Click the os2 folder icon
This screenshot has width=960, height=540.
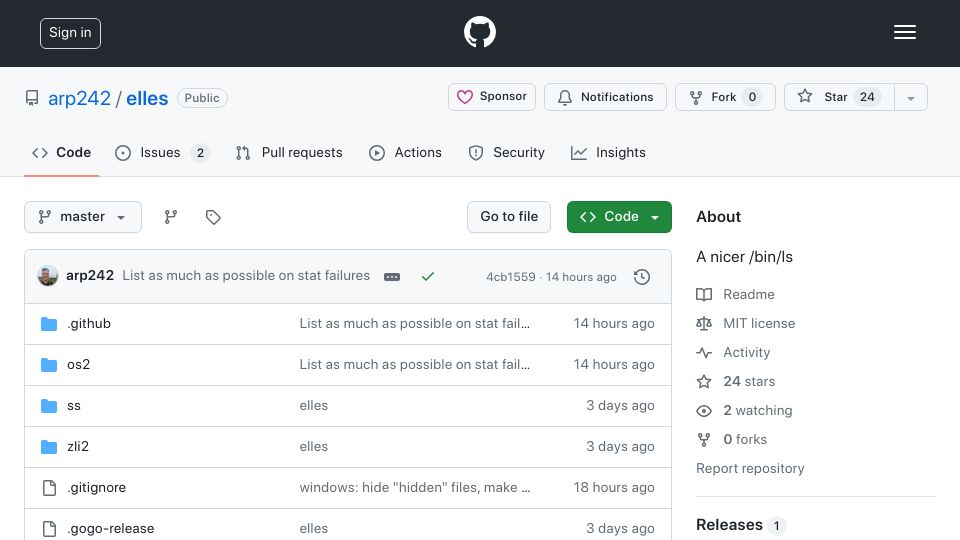click(x=49, y=364)
